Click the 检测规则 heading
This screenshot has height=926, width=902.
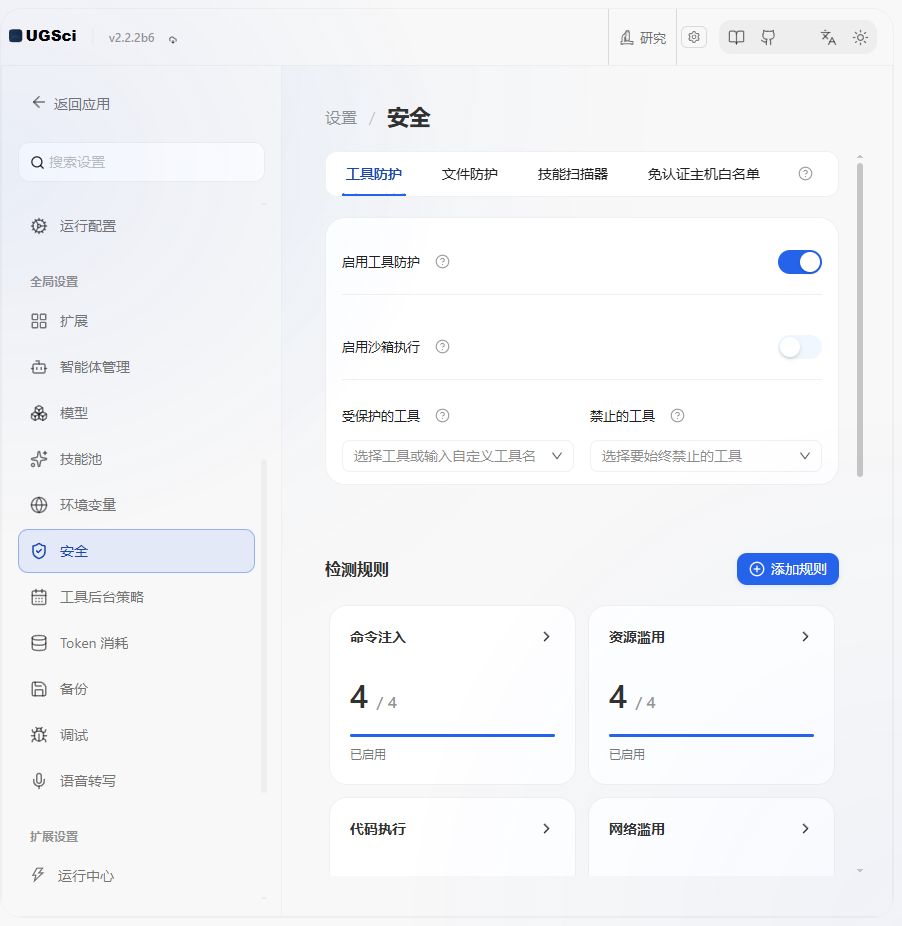(x=357, y=569)
